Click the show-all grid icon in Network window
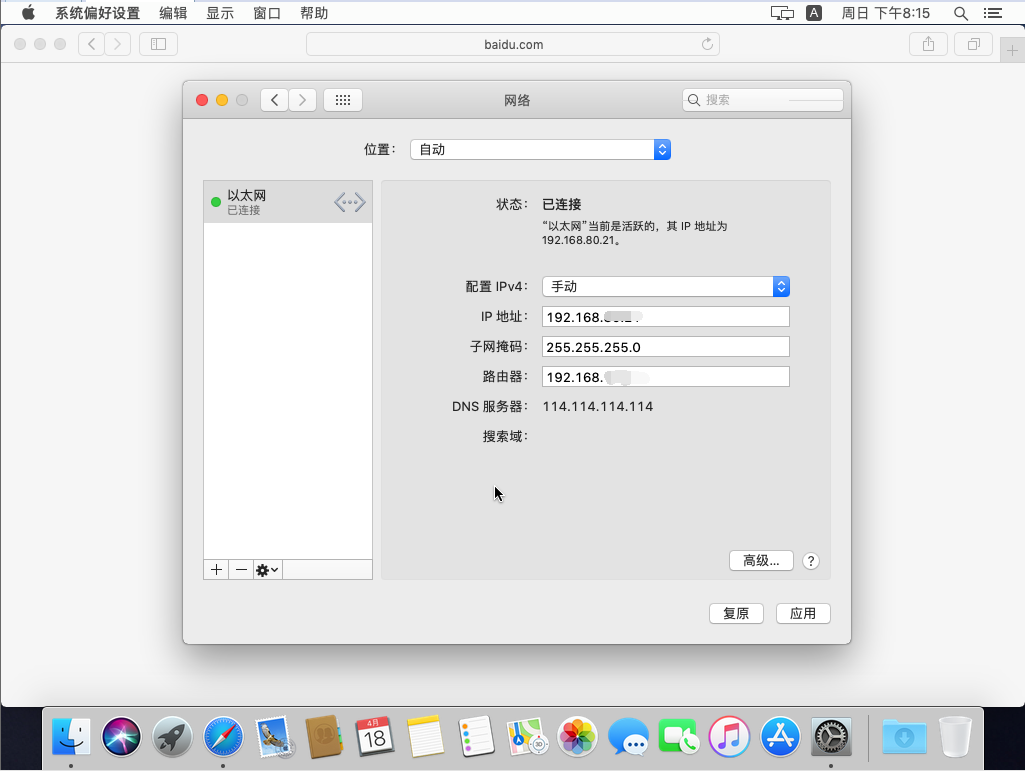The image size is (1025, 772). point(343,100)
